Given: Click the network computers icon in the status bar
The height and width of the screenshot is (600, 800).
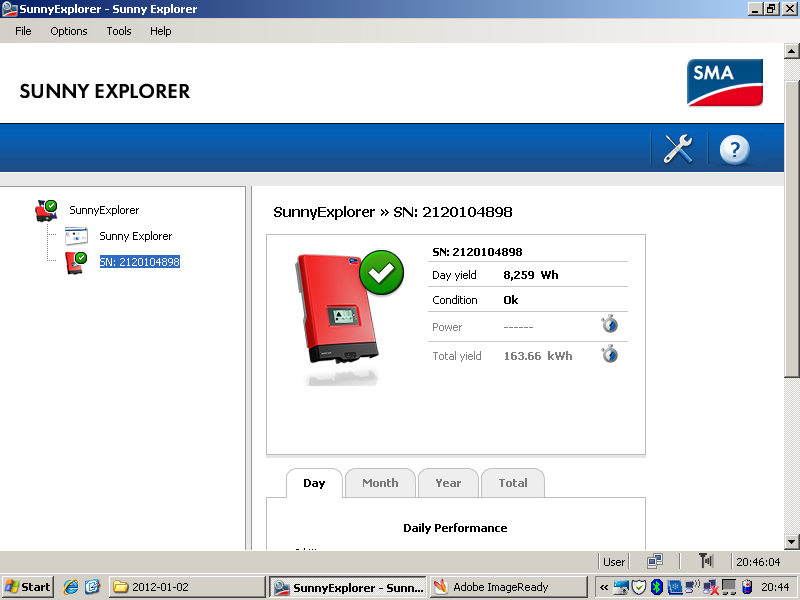Looking at the screenshot, I should click(655, 561).
